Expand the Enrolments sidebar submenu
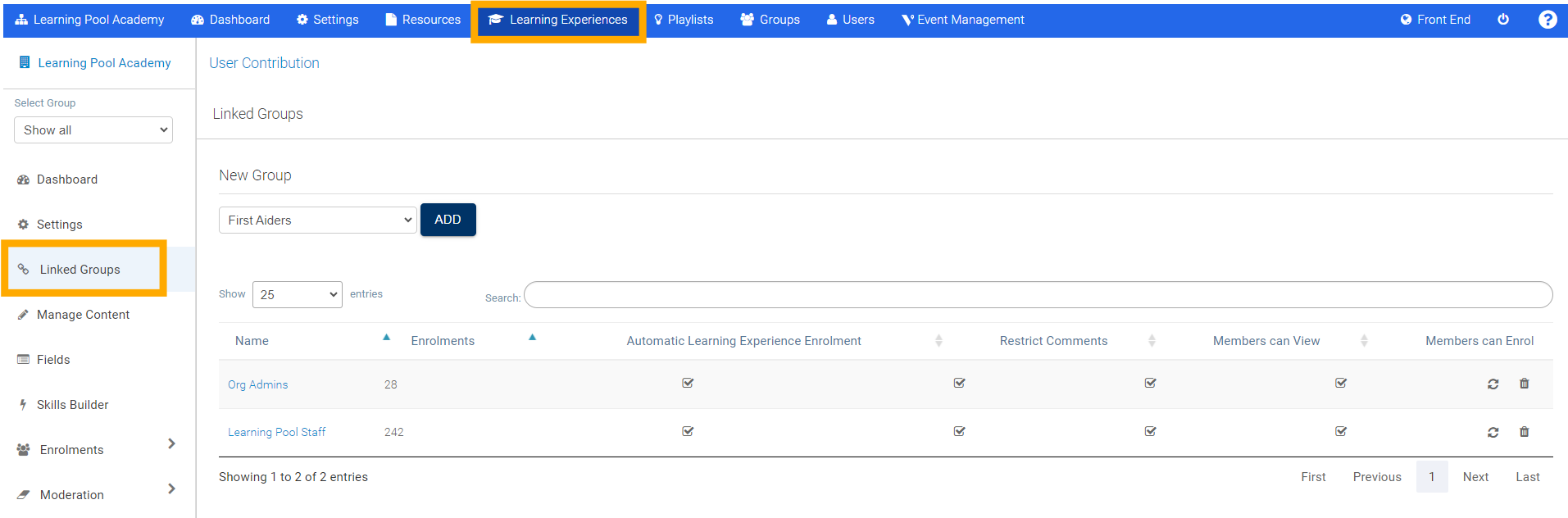Image resolution: width=1568 pixels, height=518 pixels. click(171, 443)
